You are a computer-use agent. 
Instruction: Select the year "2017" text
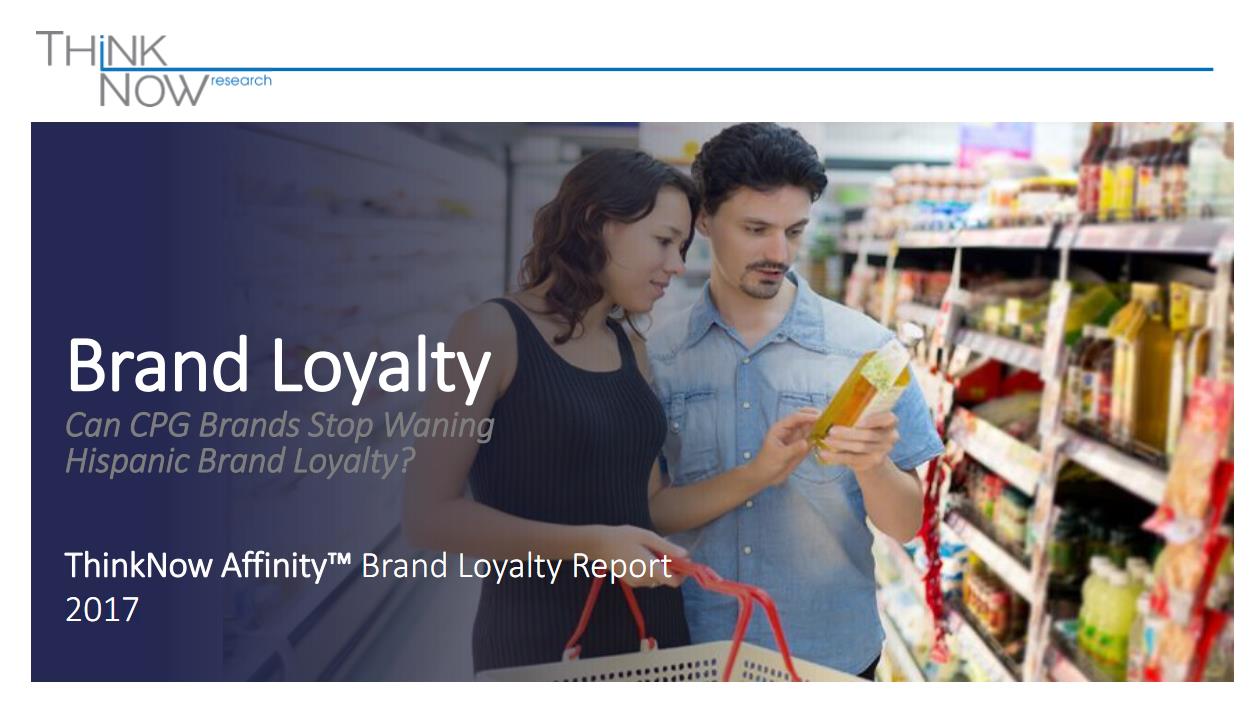pyautogui.click(x=102, y=609)
